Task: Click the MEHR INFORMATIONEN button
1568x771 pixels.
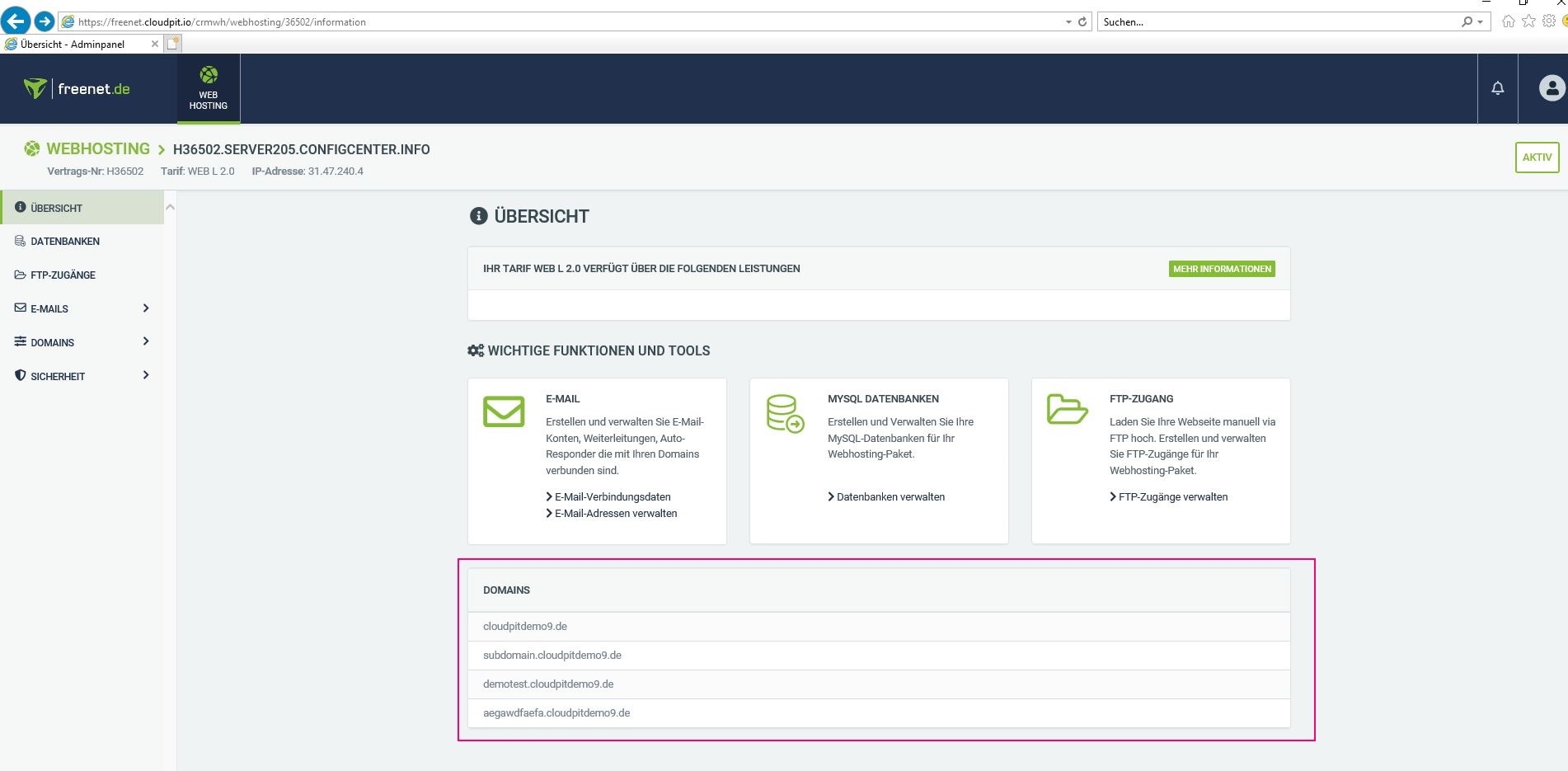Action: [1221, 268]
